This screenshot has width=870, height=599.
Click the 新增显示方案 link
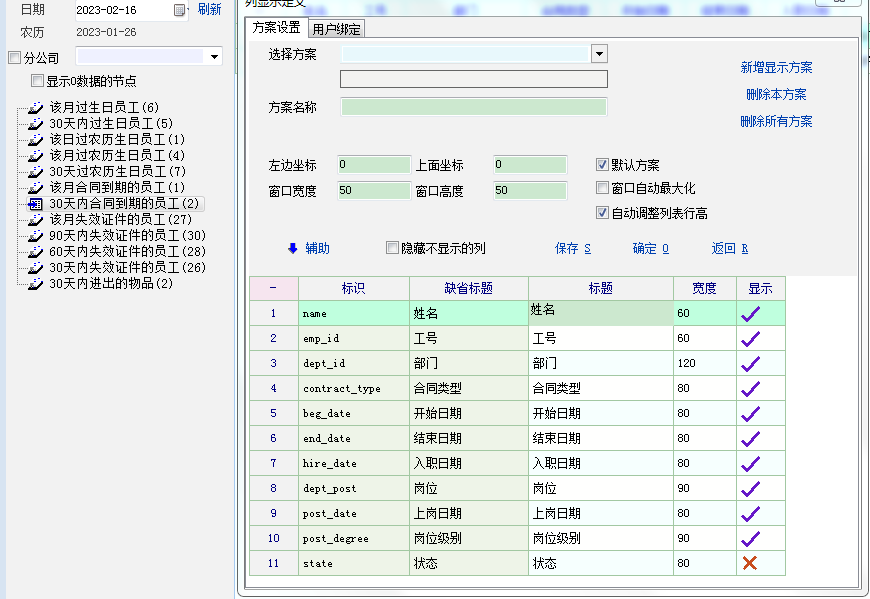776,68
